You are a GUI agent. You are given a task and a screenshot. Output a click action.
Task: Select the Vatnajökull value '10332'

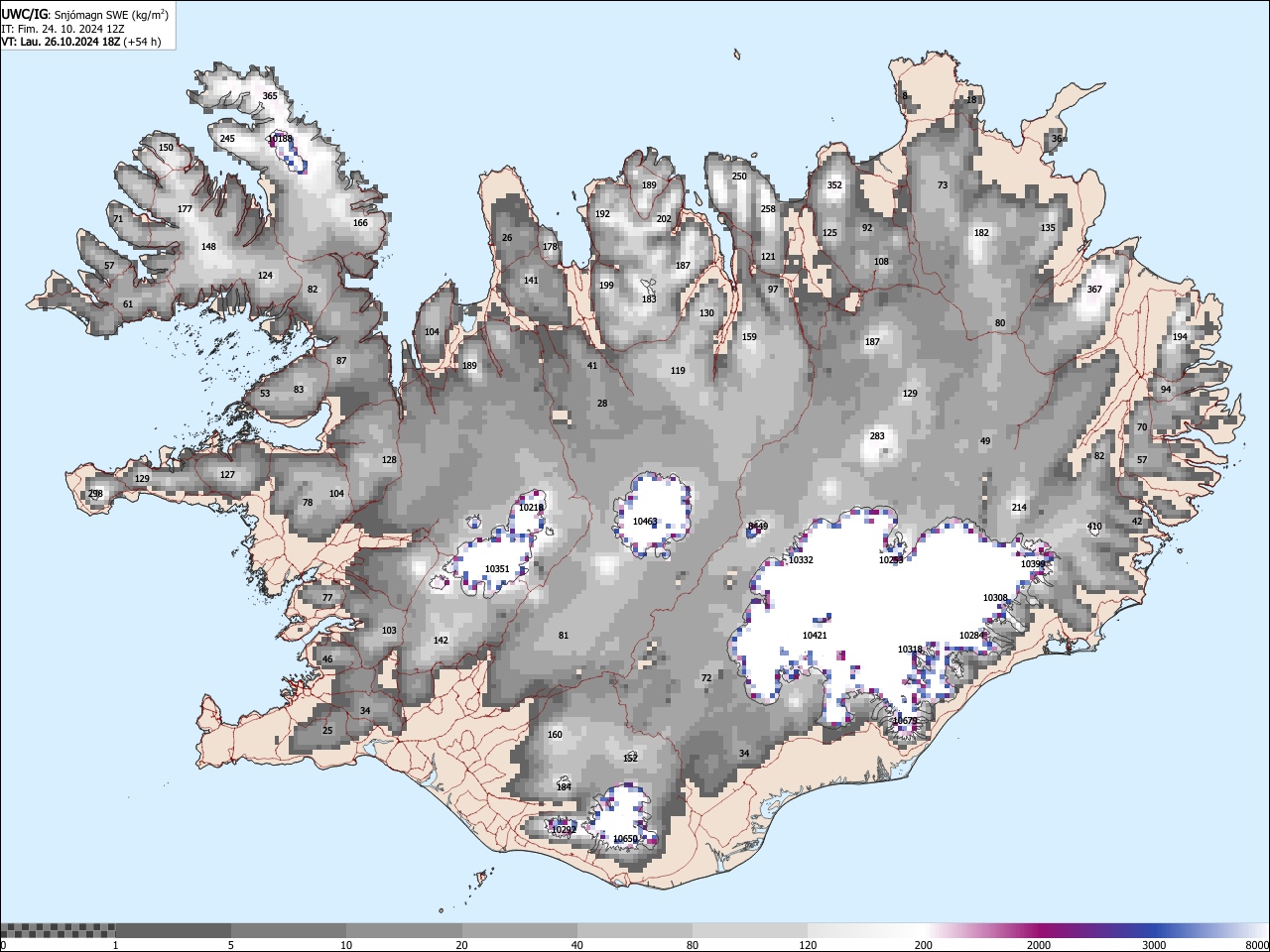coord(801,560)
